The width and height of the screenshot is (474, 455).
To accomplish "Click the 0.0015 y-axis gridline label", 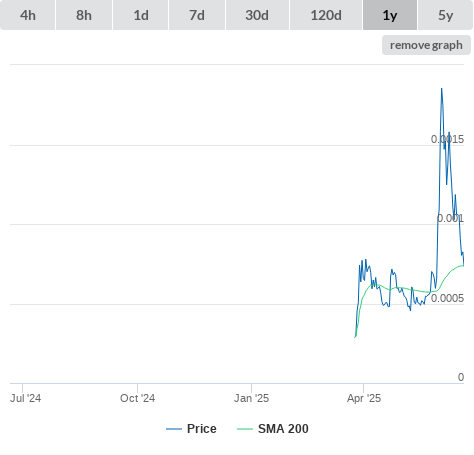I will click(447, 139).
